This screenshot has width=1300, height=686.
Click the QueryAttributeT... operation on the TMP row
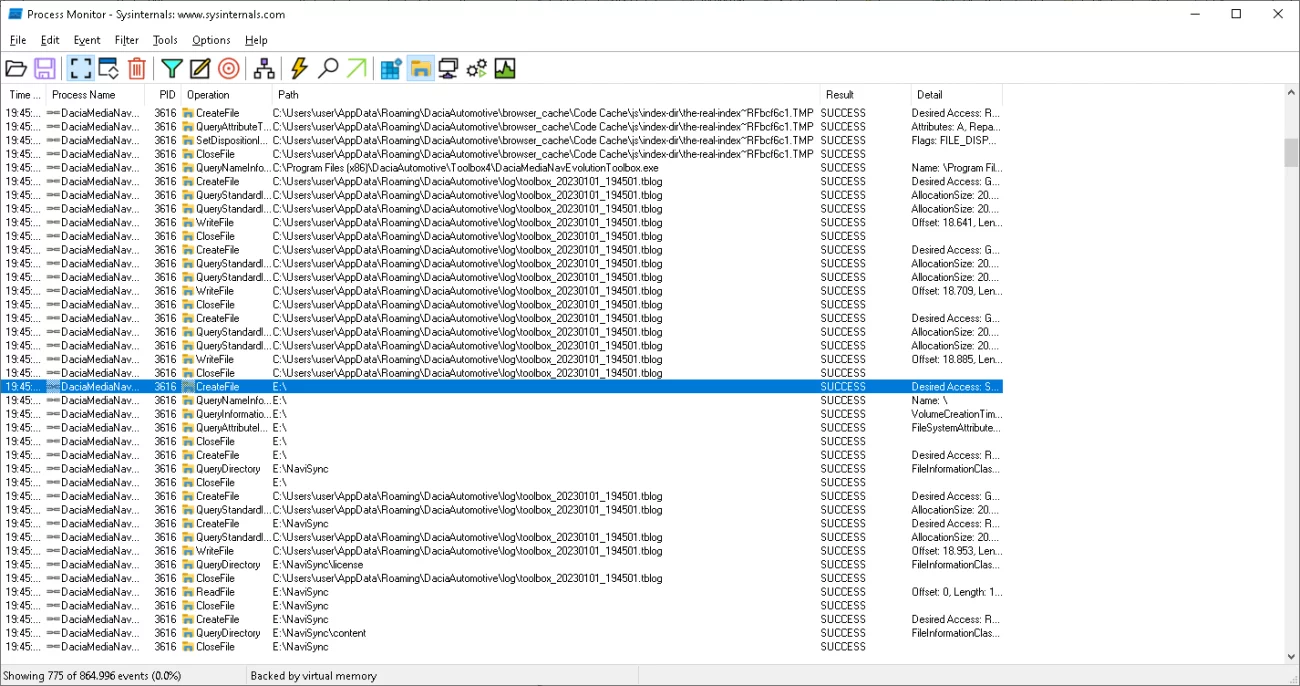point(233,127)
